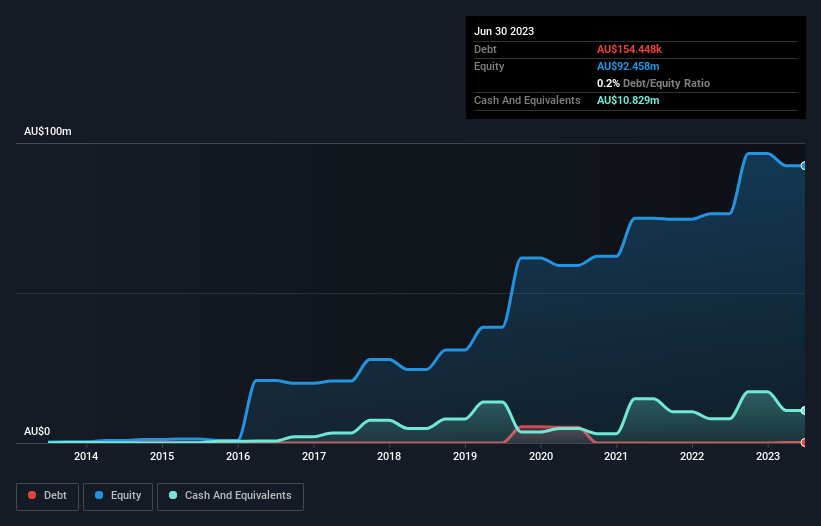Click the red Debt endpoint marker
Viewport: 821px width, 526px height.
[804, 442]
